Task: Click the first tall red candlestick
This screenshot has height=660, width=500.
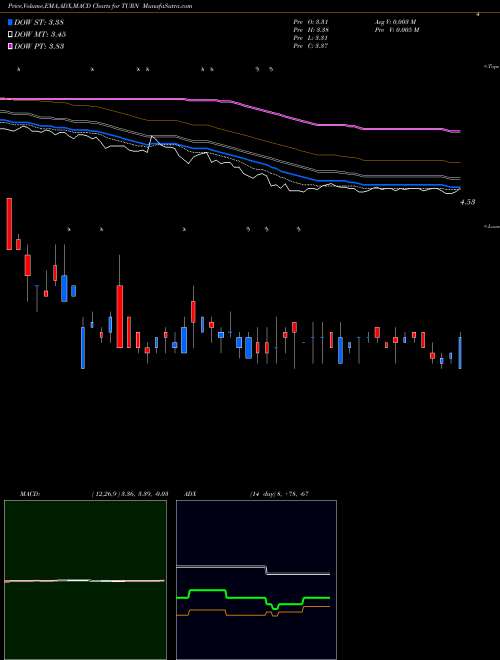Action: (x=9, y=224)
